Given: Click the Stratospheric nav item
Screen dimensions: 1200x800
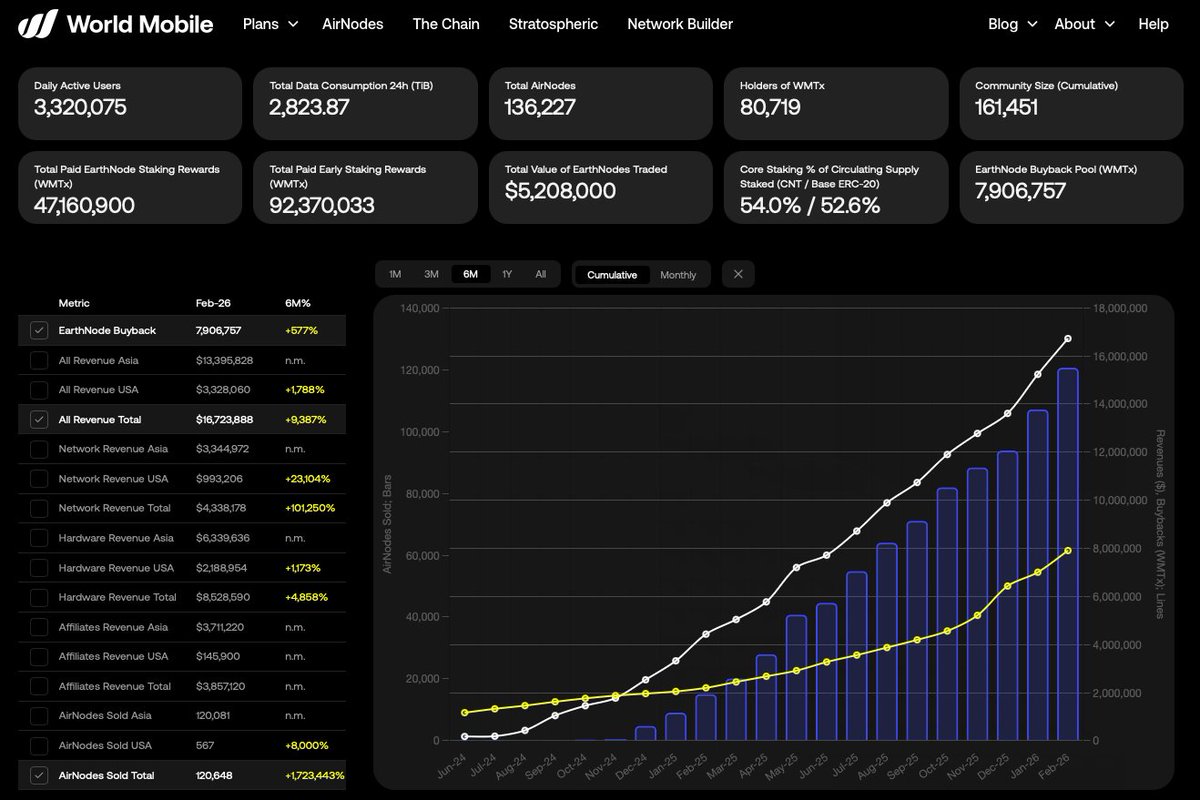Looking at the screenshot, I should pos(553,23).
